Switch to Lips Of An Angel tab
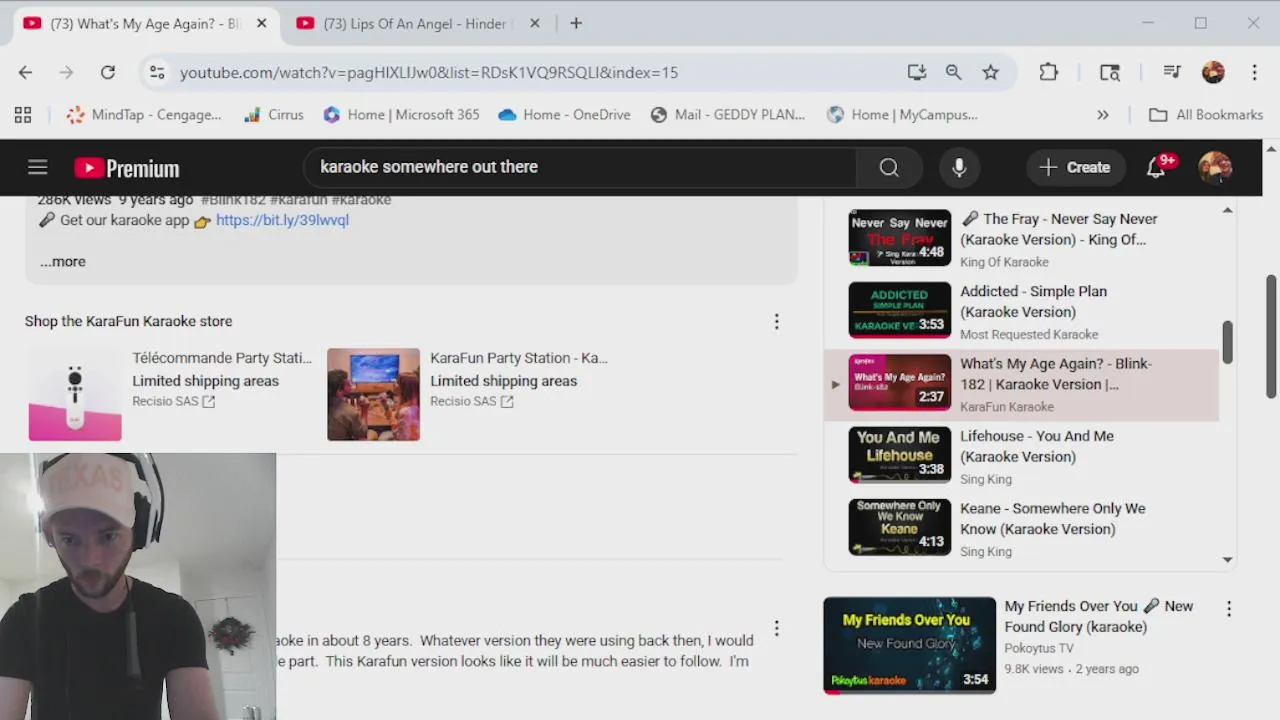The width and height of the screenshot is (1280, 720). (x=418, y=23)
